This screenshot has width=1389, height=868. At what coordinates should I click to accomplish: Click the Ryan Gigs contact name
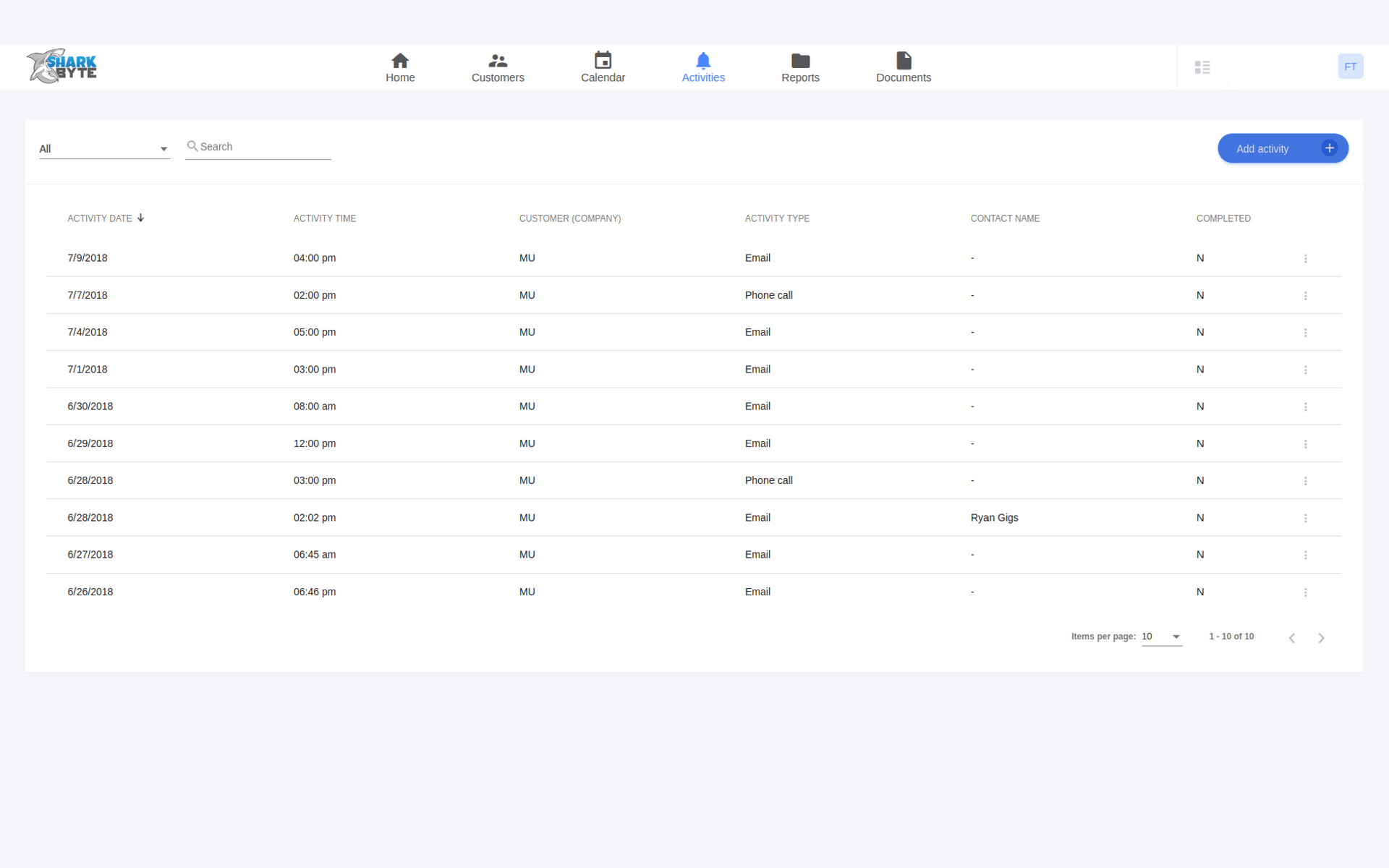point(994,518)
